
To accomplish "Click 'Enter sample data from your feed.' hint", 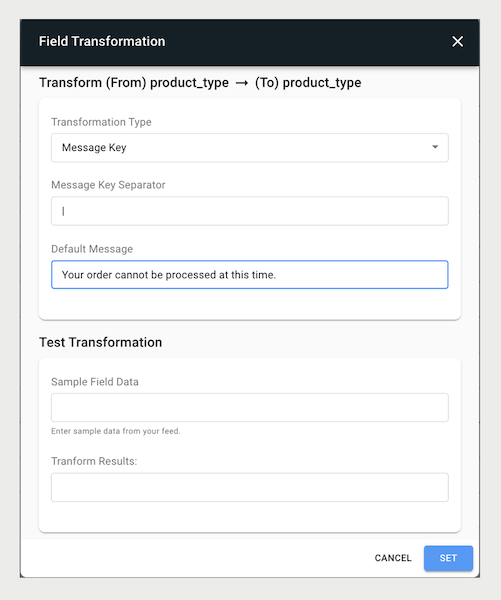I will pyautogui.click(x=116, y=431).
